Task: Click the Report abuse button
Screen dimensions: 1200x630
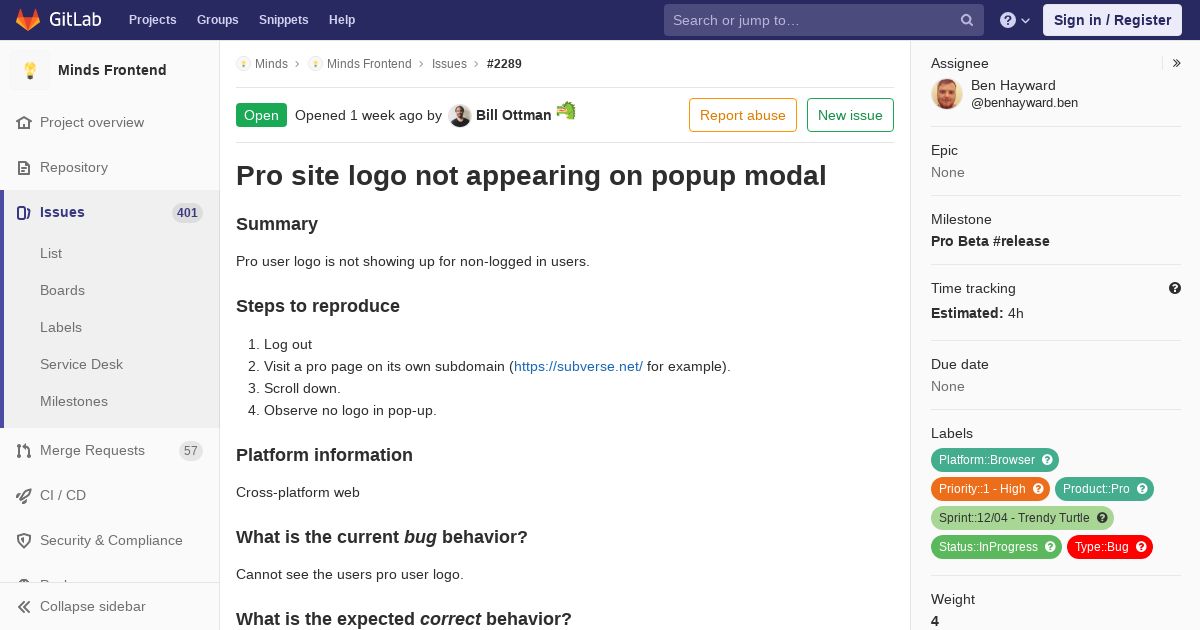Action: 743,115
